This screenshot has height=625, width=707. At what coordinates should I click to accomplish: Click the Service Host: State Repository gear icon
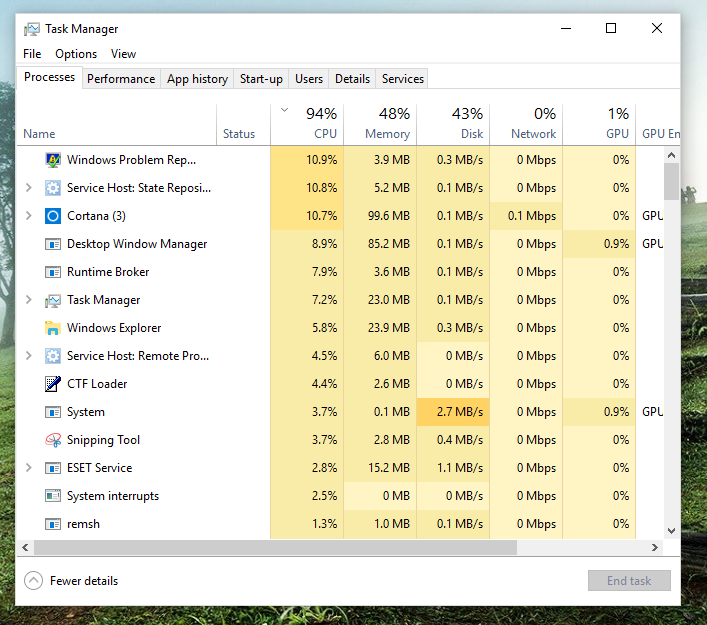click(x=53, y=188)
